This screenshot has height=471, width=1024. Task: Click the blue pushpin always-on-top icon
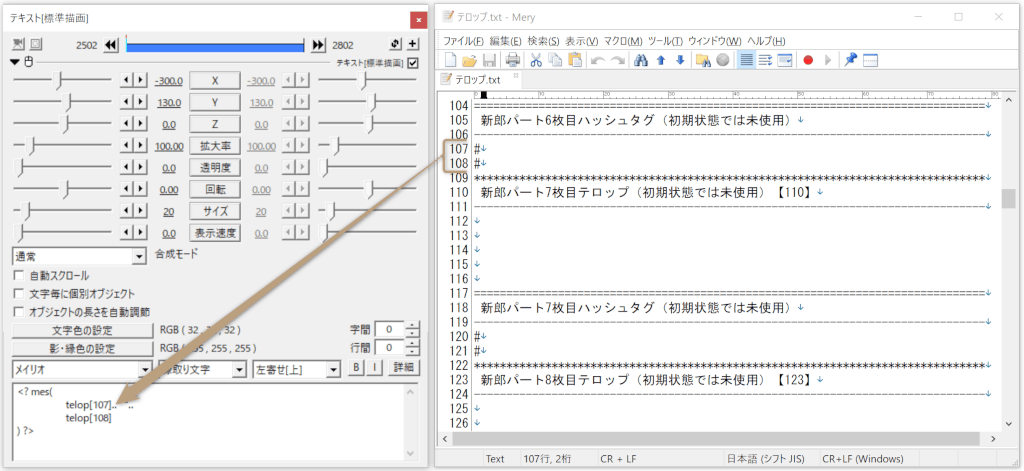[850, 60]
